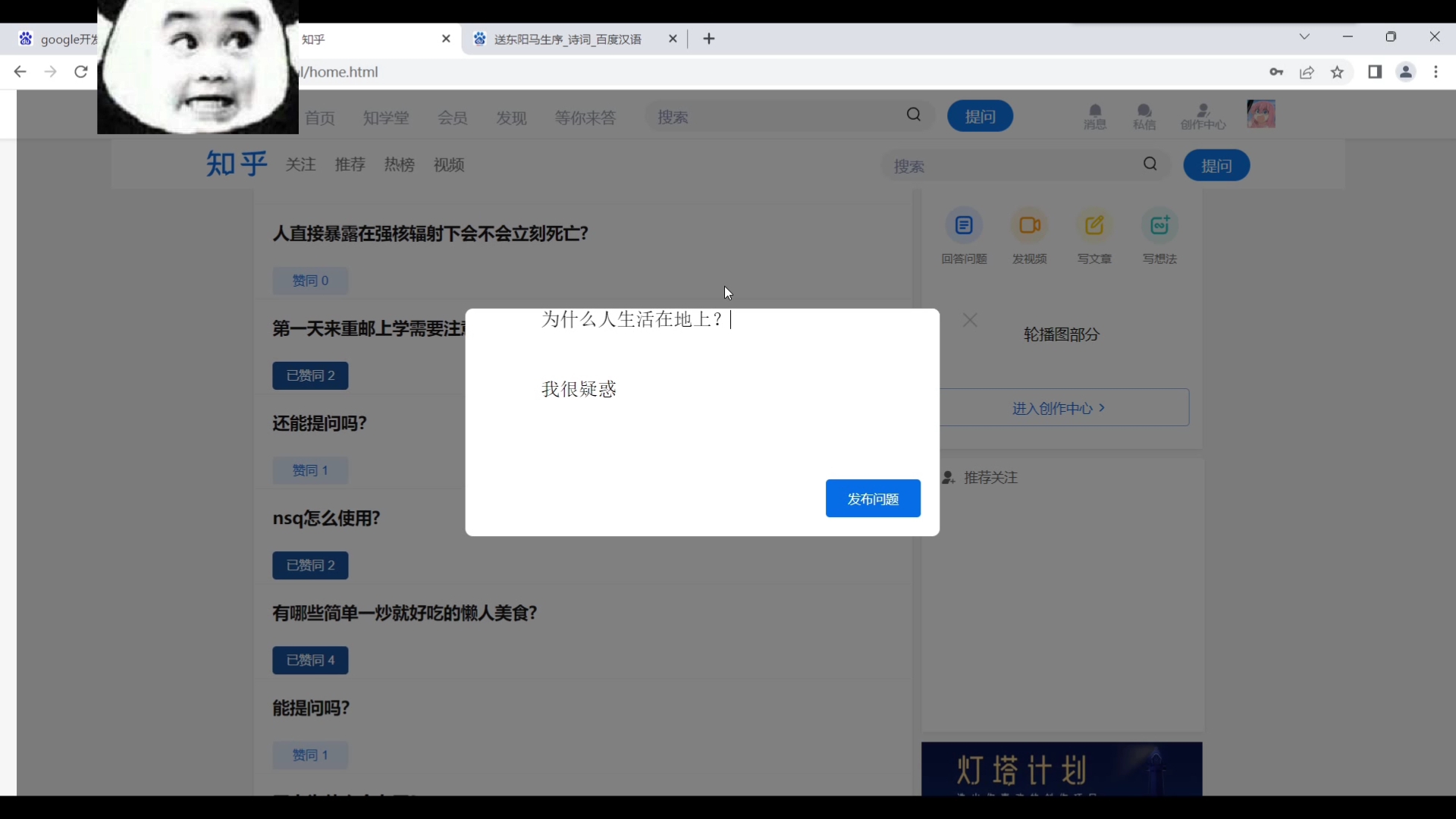Viewport: 1456px width, 819px height.
Task: Close the 知乎 tab
Action: tap(446, 39)
